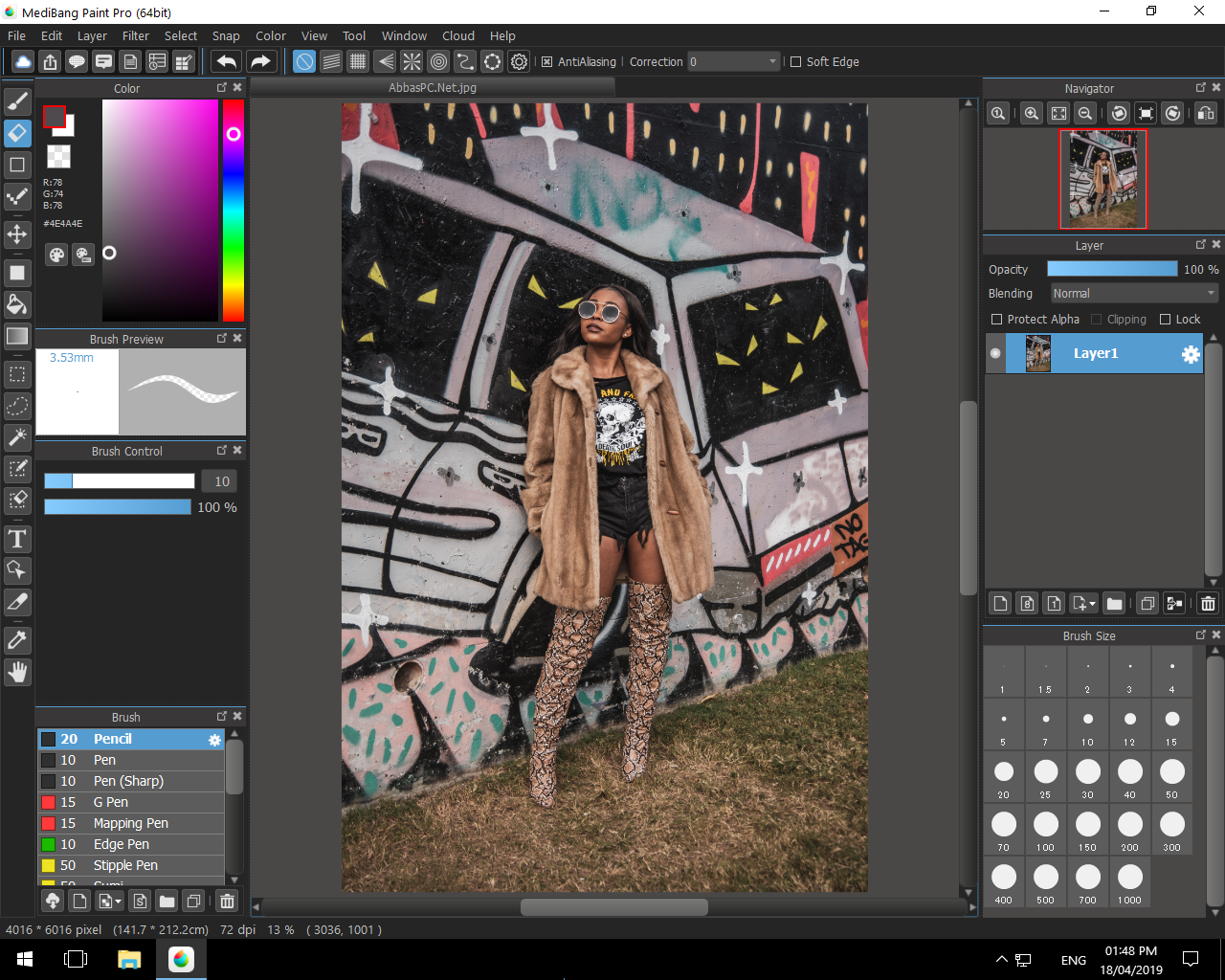The image size is (1225, 980).
Task: Enable the concentric circle snap
Action: coord(438,61)
